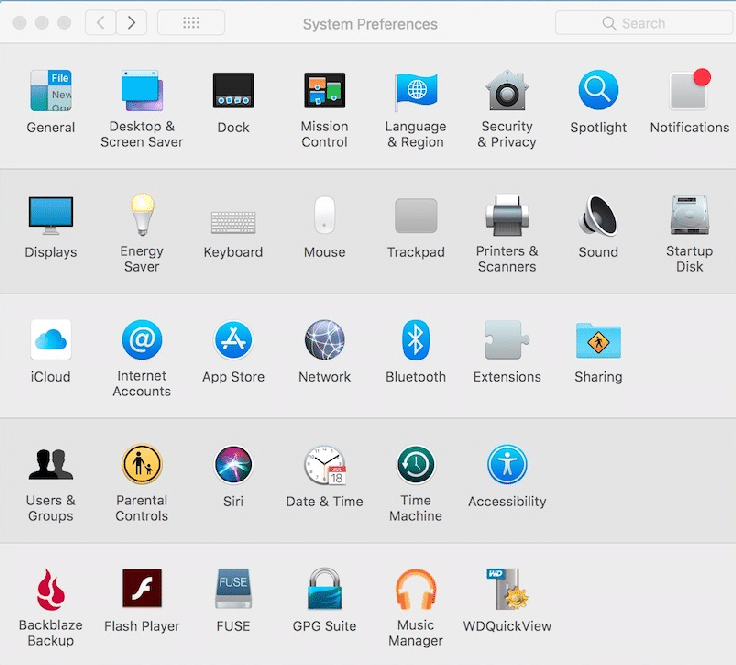Click the Back arrow button
Screen dimensions: 736x665
coord(100,23)
